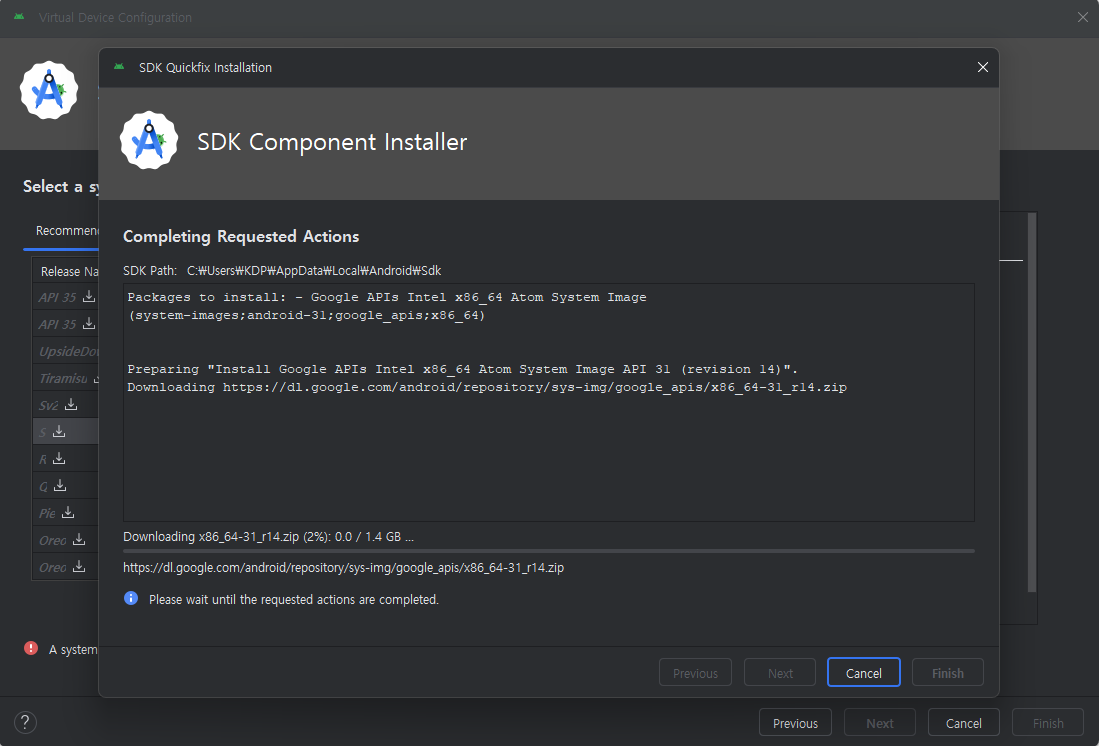1099x746 pixels.
Task: Close the Virtual Device Configuration window
Action: click(x=1082, y=18)
